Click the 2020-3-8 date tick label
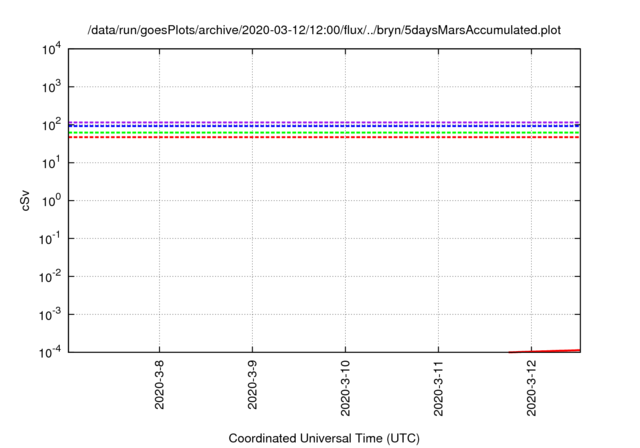The width and height of the screenshot is (640, 448). [159, 384]
